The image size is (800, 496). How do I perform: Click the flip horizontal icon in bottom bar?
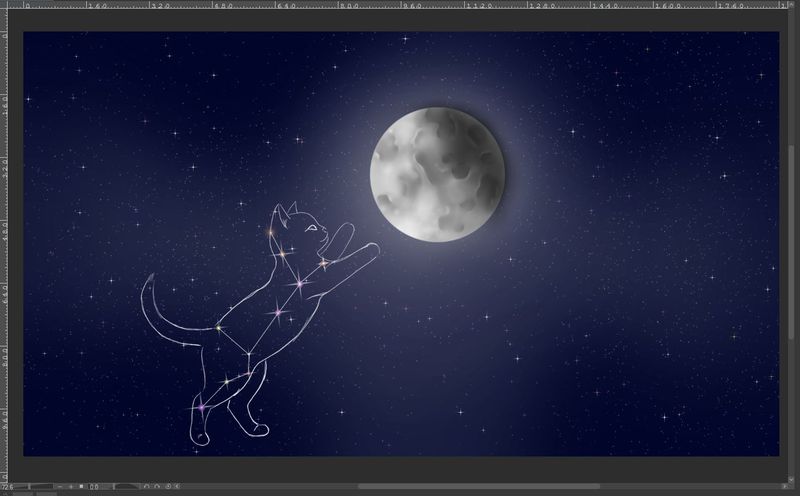click(178, 486)
